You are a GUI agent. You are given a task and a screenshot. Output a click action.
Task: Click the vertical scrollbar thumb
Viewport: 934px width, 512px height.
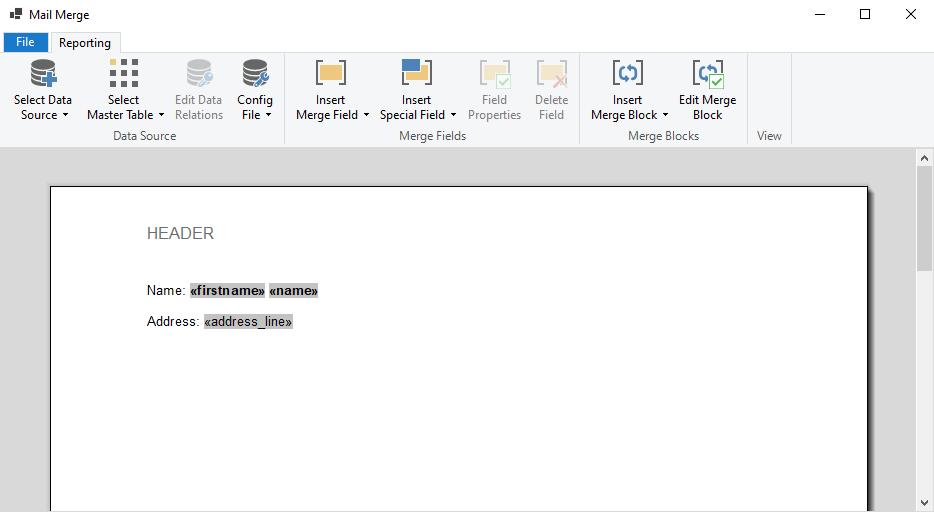pos(924,218)
